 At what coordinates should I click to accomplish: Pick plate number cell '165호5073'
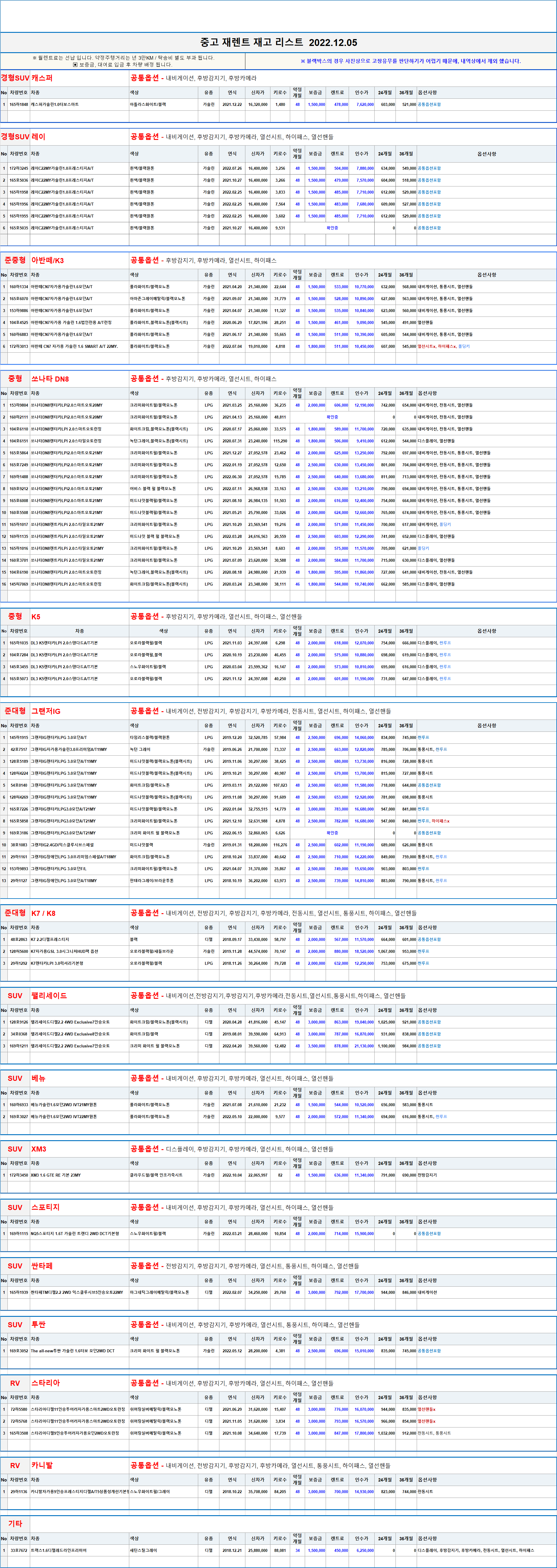[x=19, y=679]
